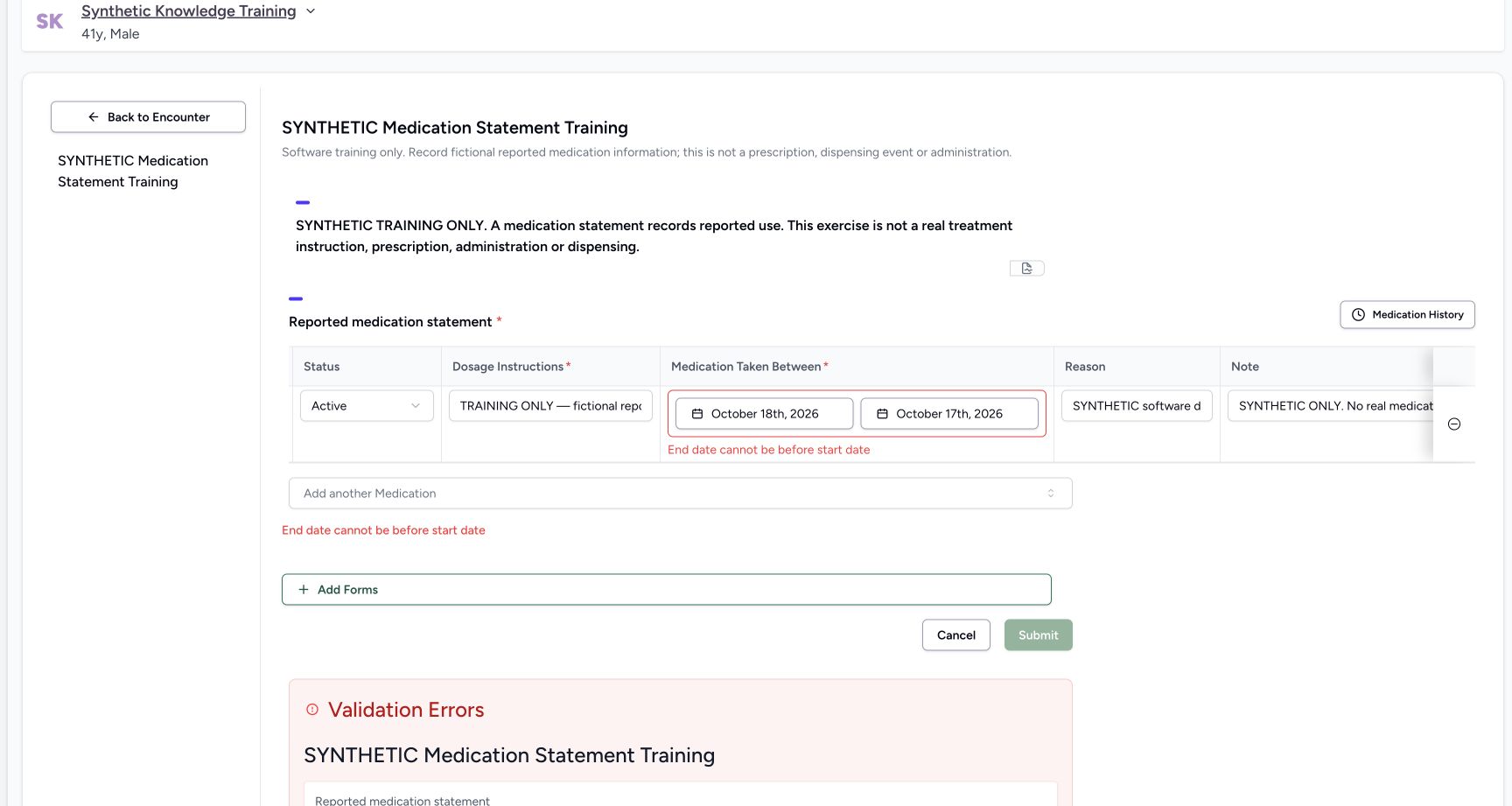1512x806 pixels.
Task: Submit the medication statement form
Action: click(x=1039, y=635)
